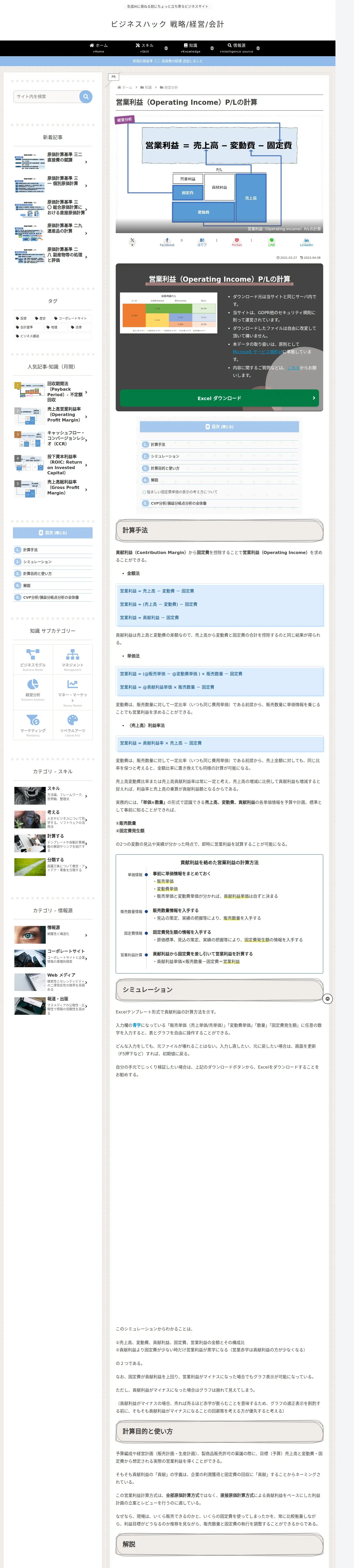Jump to CVP分析/損益分岐点分析の全体像 in article contents
354x1568 pixels.
[178, 503]
